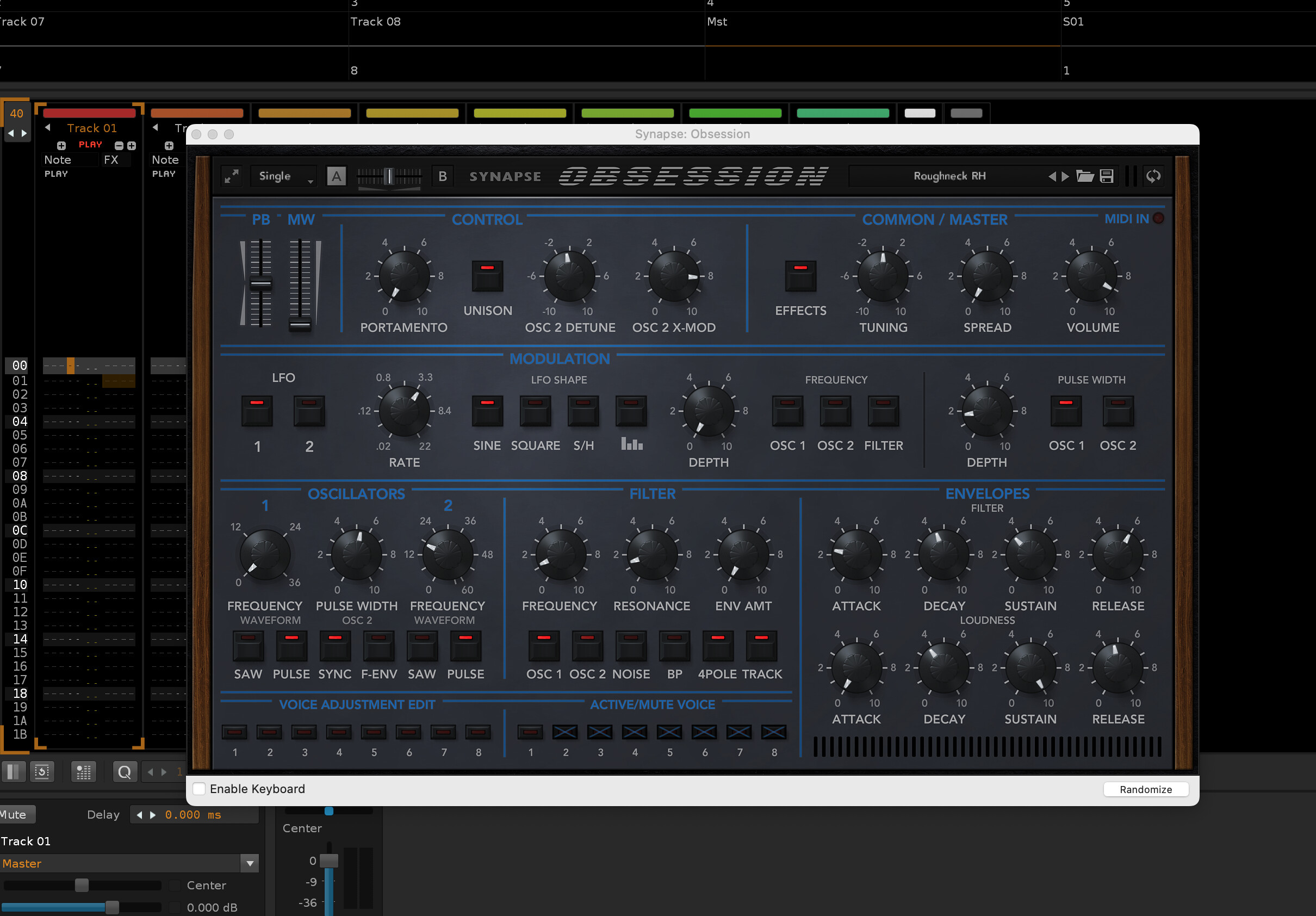Check the Enable Keyboard checkbox
Screen dimensions: 1316x916
199,789
